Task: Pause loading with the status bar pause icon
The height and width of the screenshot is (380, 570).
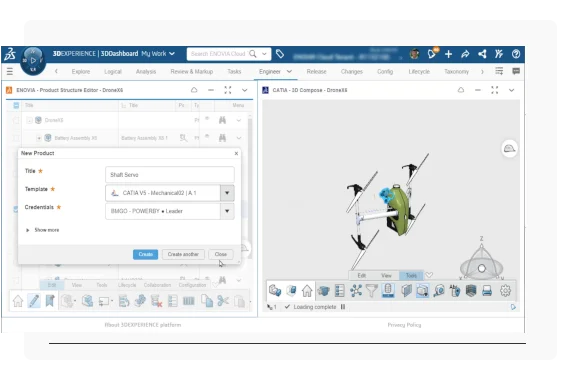Action: click(x=343, y=307)
